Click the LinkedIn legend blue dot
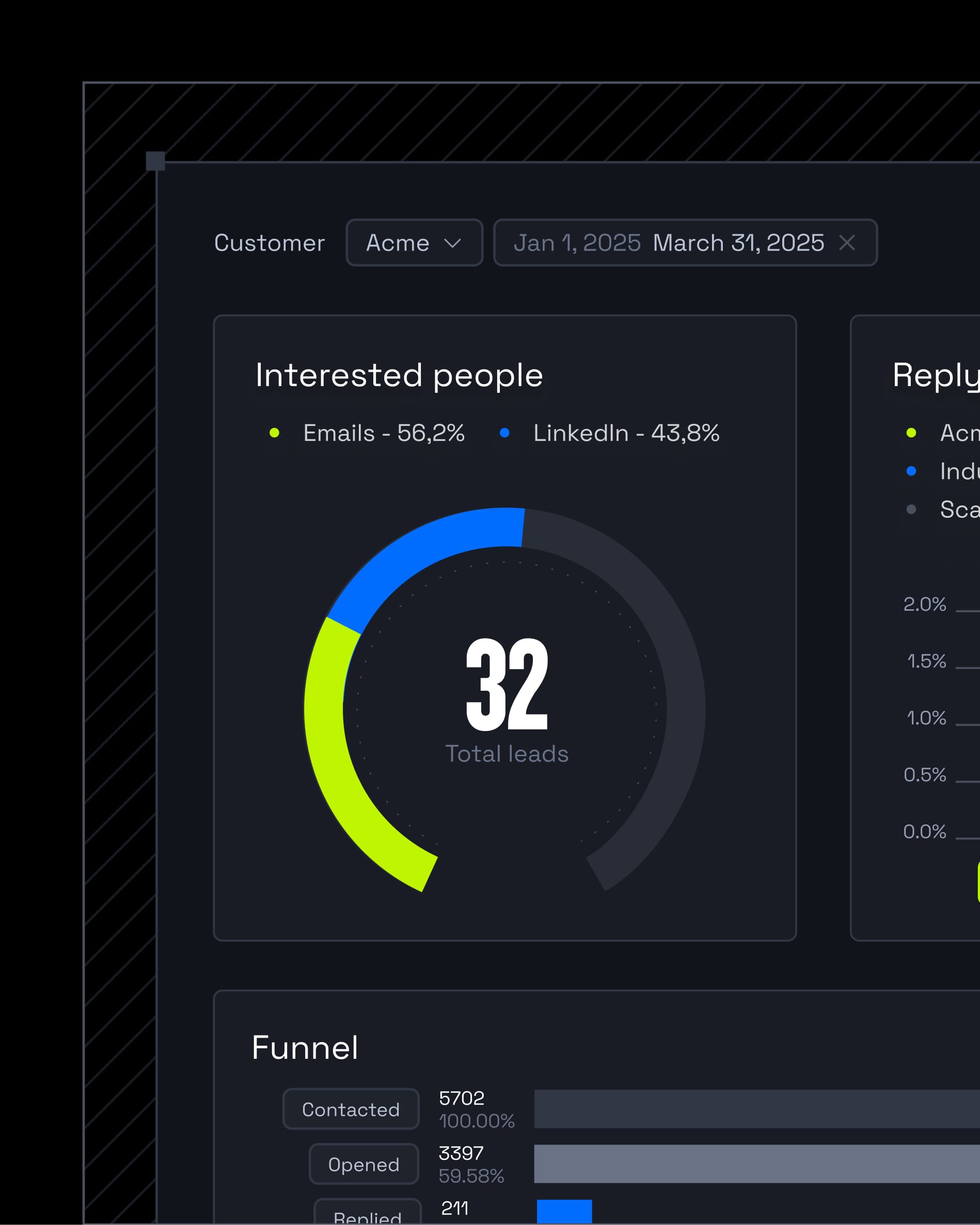The width and height of the screenshot is (980, 1225). click(x=504, y=433)
